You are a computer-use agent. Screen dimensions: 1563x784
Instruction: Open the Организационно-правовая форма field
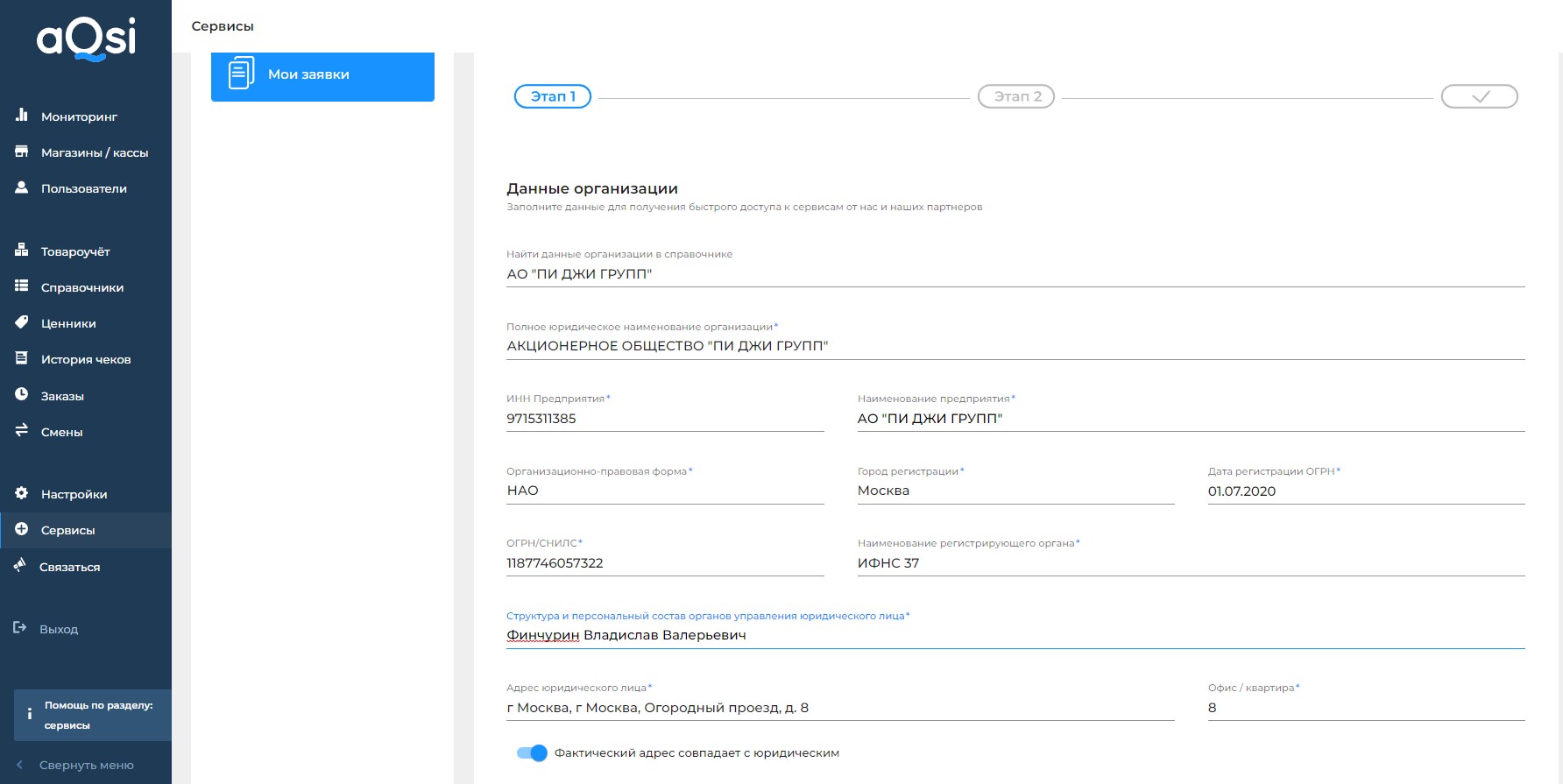(664, 491)
